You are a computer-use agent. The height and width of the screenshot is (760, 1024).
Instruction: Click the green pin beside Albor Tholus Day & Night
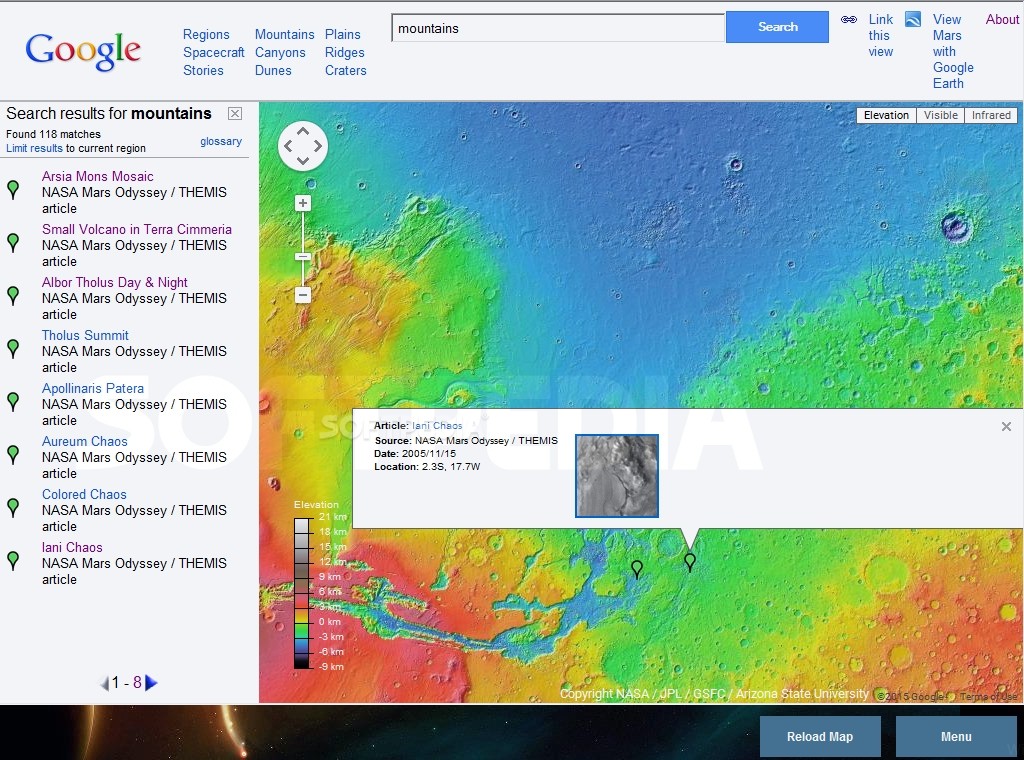(13, 295)
